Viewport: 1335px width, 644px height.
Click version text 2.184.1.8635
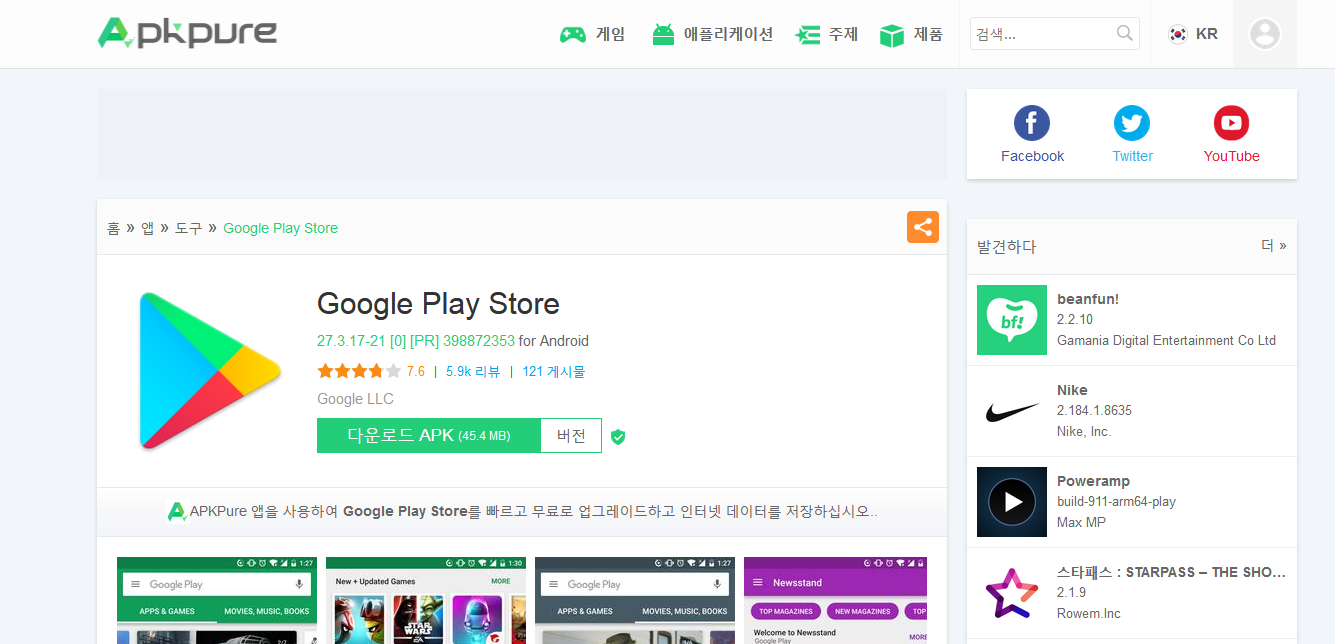coord(1094,410)
